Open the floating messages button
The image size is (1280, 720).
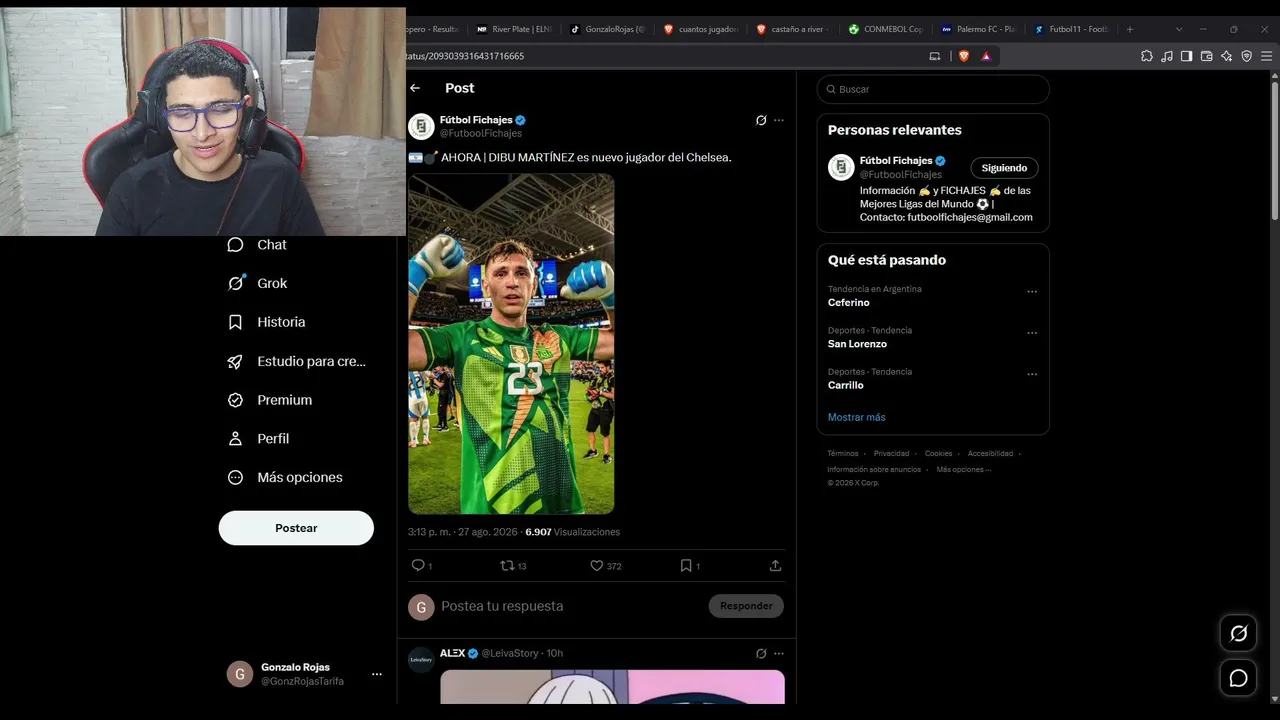tap(1238, 678)
